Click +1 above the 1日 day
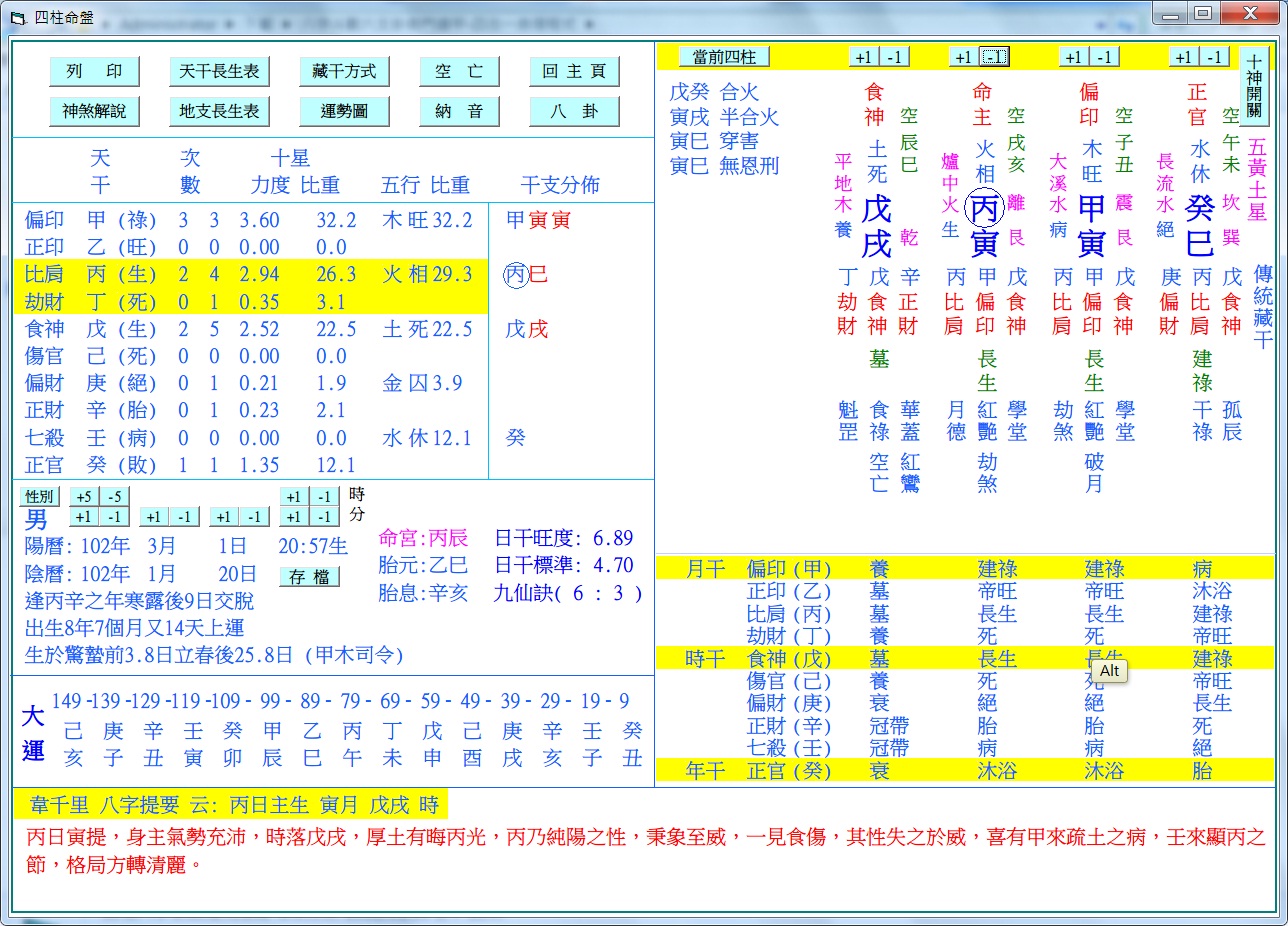 click(x=224, y=517)
